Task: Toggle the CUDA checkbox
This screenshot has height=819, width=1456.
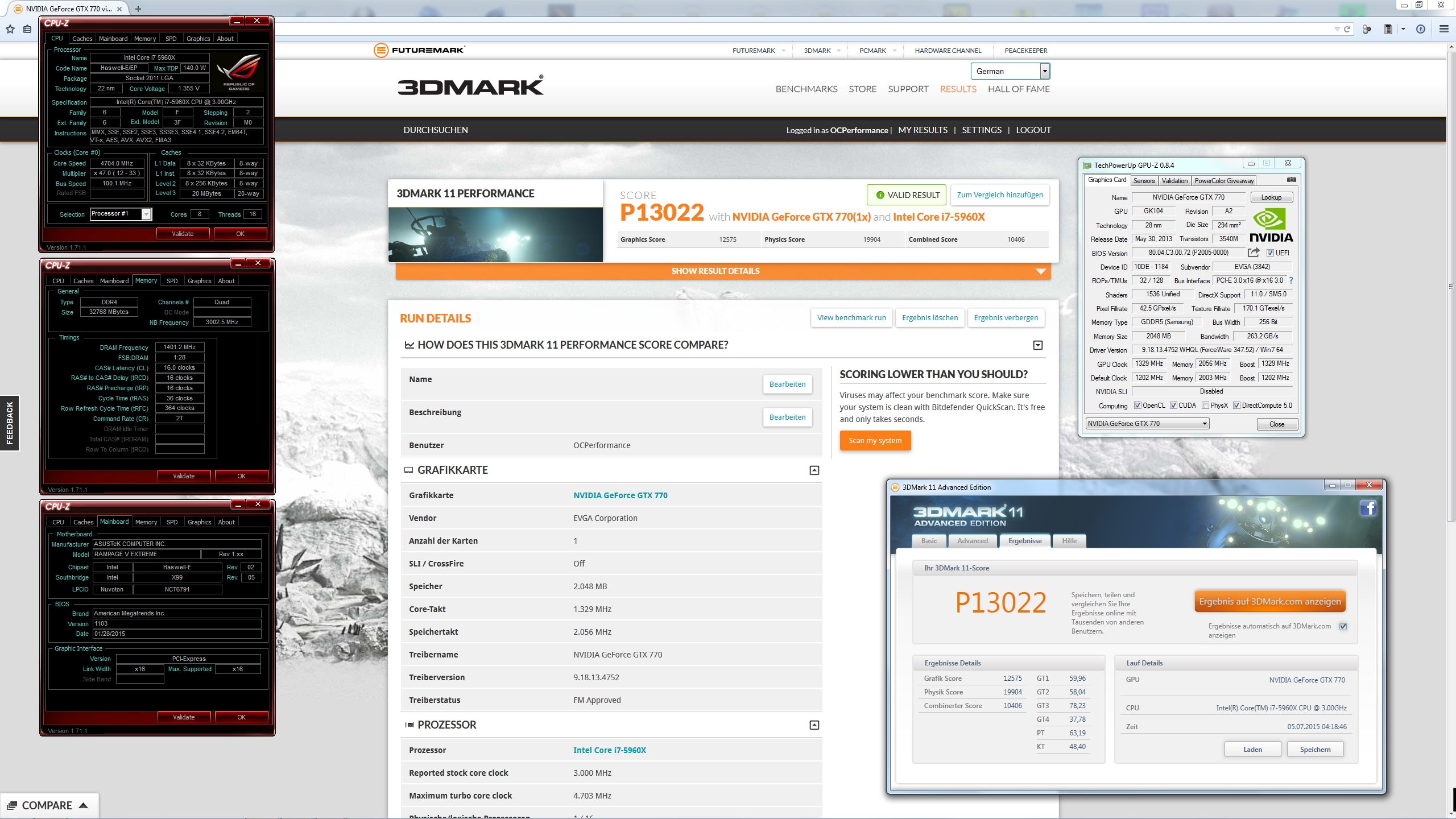Action: point(1173,406)
